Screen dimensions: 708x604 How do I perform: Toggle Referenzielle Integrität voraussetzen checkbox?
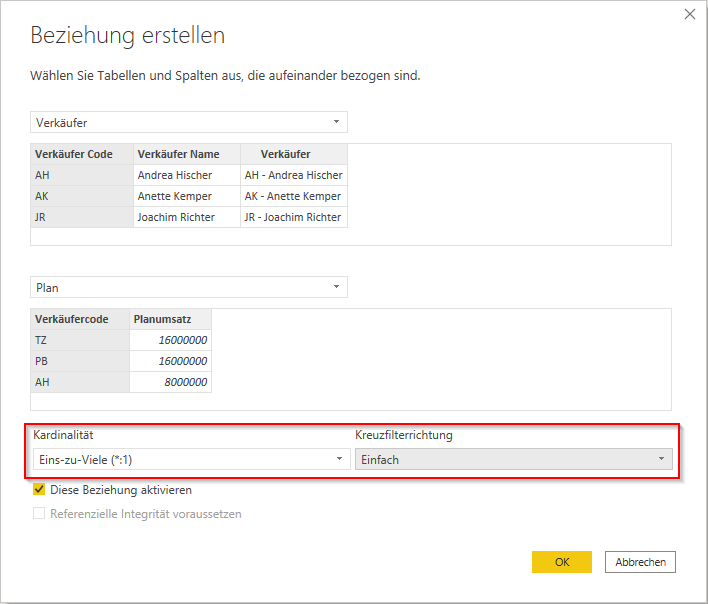point(39,513)
